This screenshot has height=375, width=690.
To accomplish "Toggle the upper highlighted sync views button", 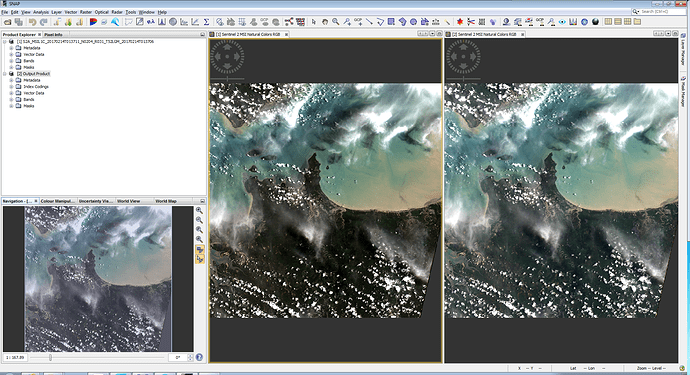I will (x=200, y=250).
